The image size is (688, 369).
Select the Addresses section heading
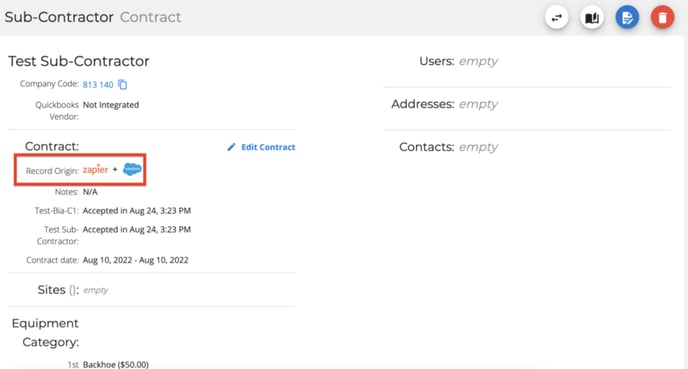pyautogui.click(x=423, y=104)
